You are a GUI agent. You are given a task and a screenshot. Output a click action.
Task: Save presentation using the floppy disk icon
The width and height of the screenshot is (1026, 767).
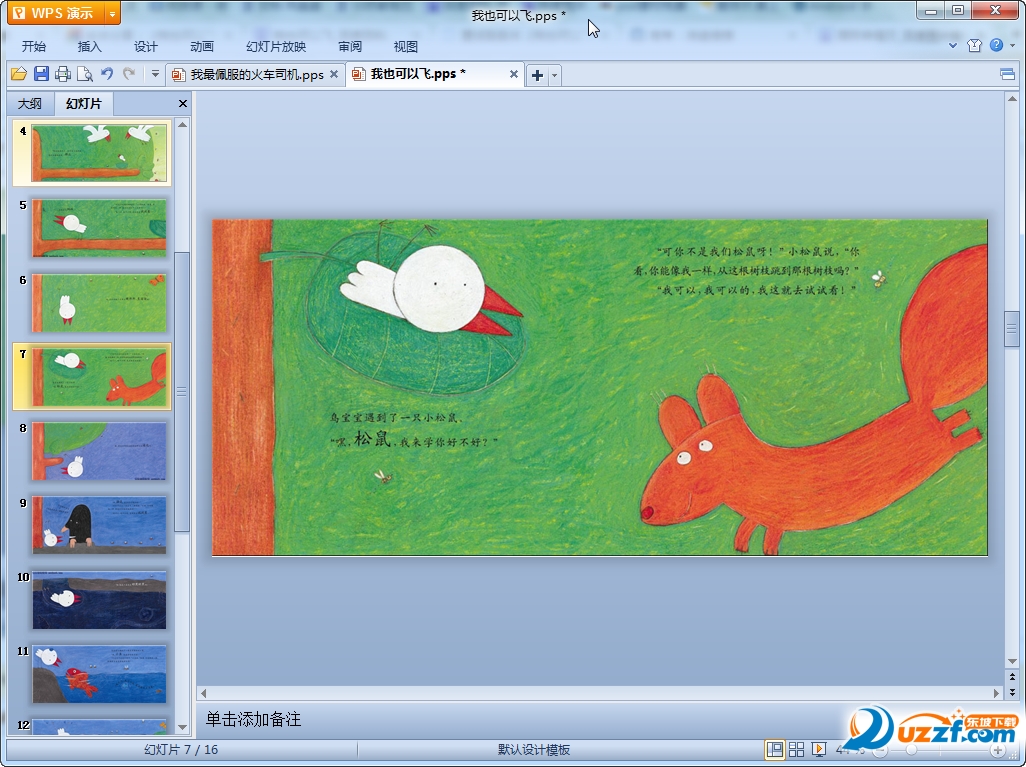41,74
